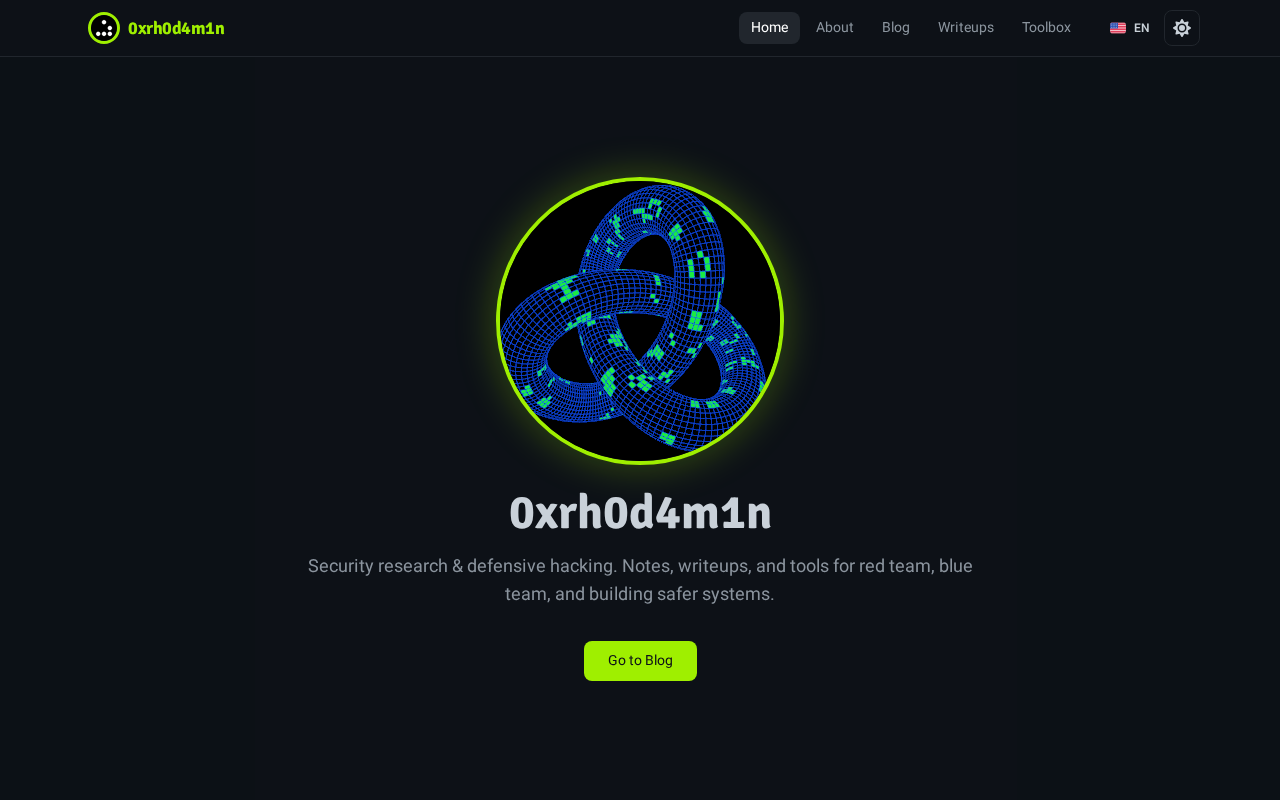Click the empty header space left of Home

480,28
